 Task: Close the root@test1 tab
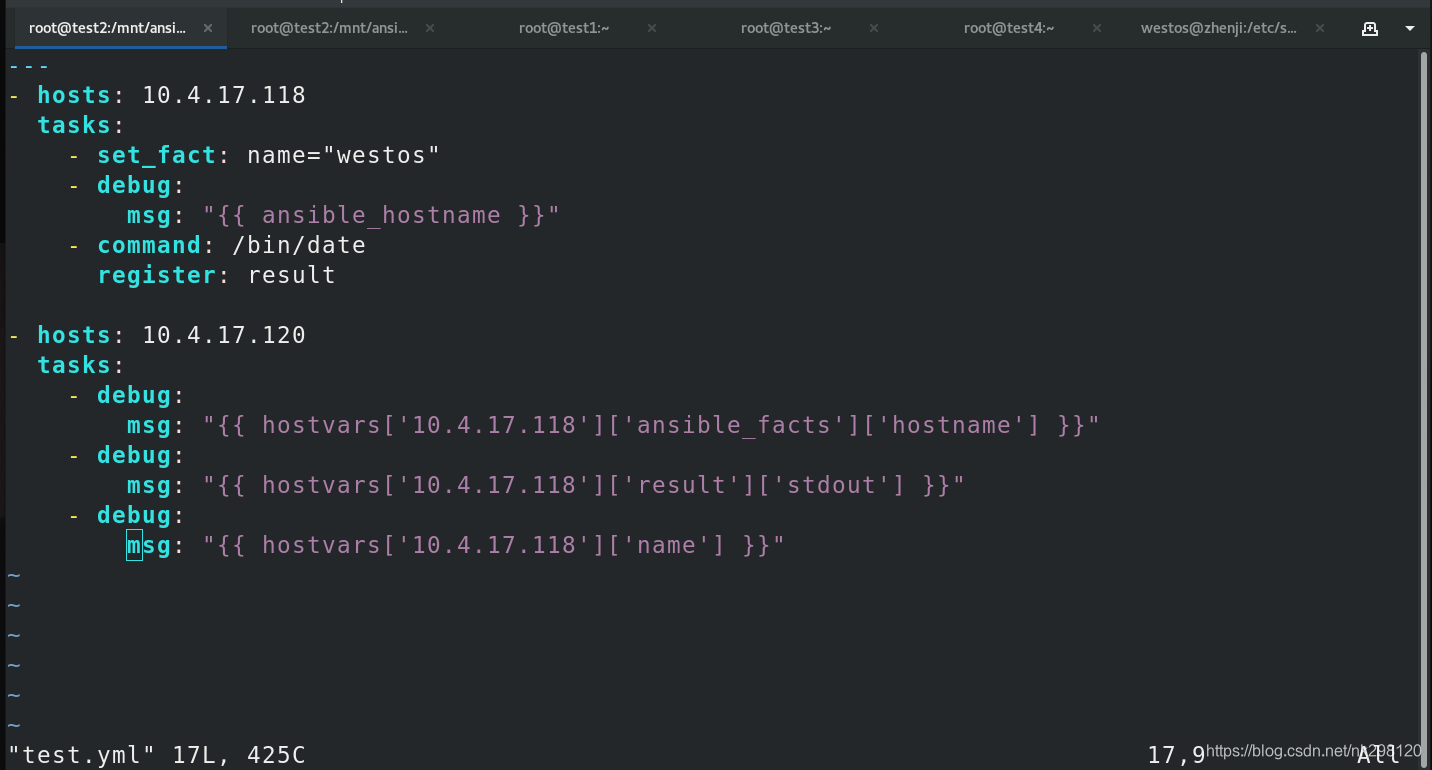click(652, 28)
